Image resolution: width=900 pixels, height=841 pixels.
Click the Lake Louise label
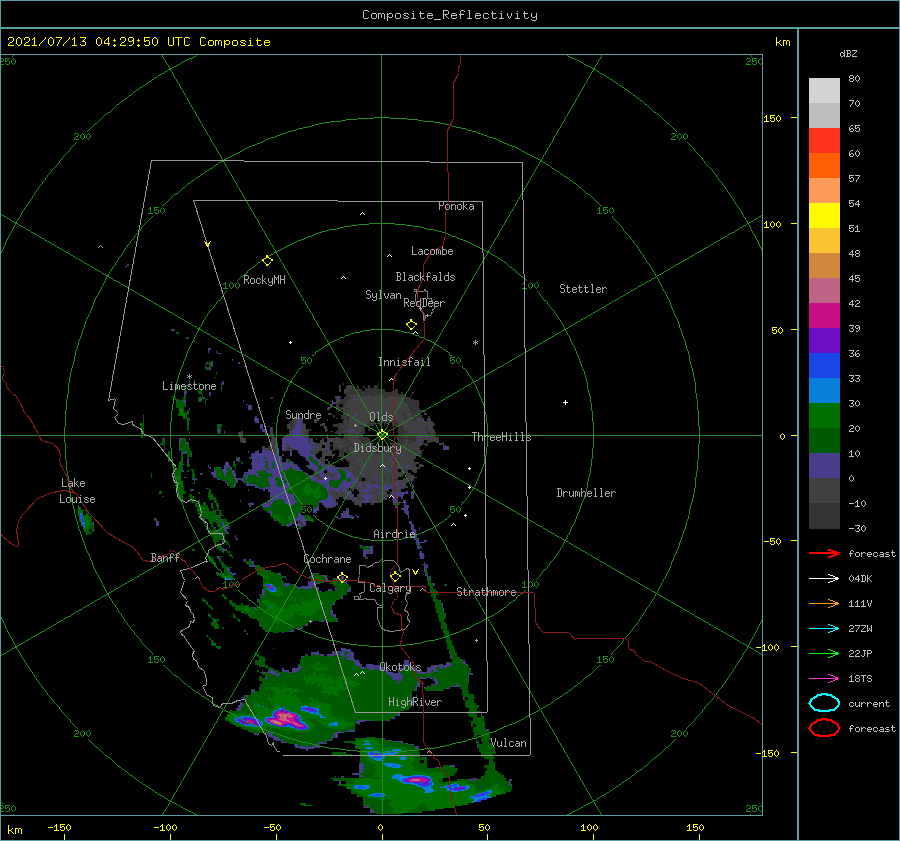click(77, 491)
